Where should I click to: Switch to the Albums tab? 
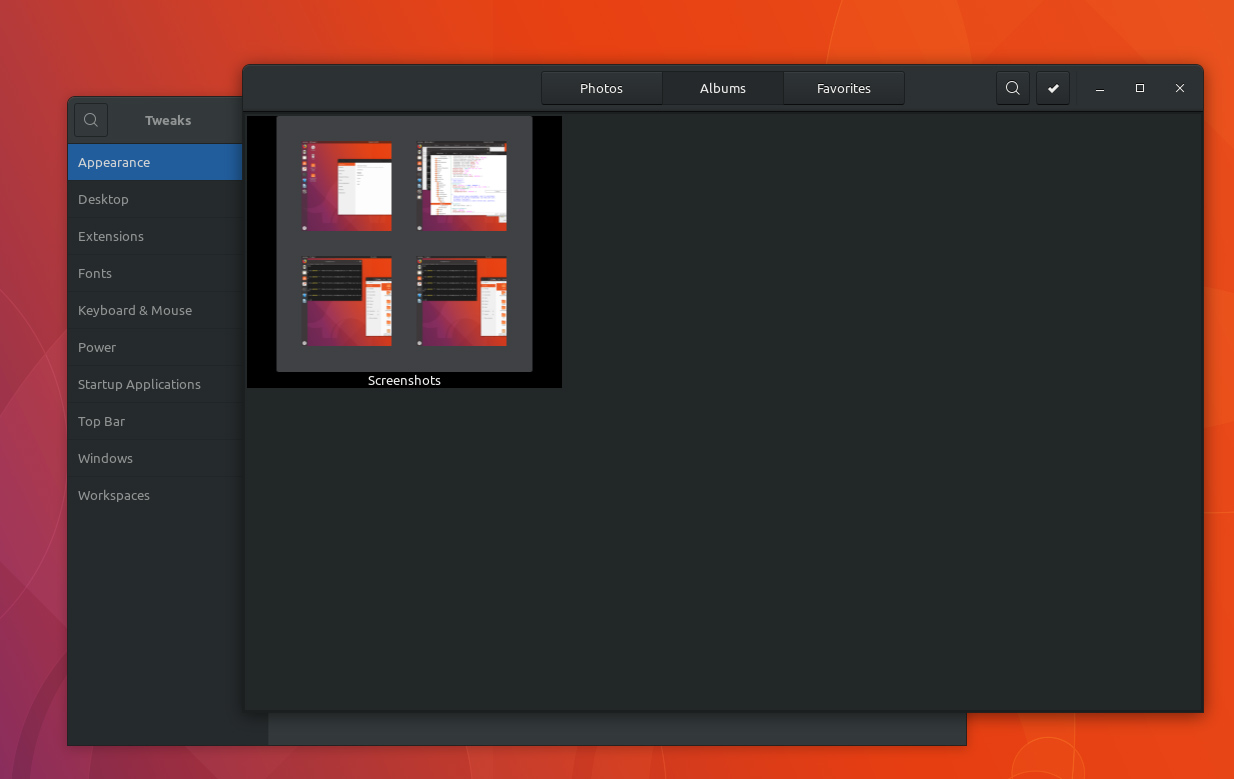point(723,88)
